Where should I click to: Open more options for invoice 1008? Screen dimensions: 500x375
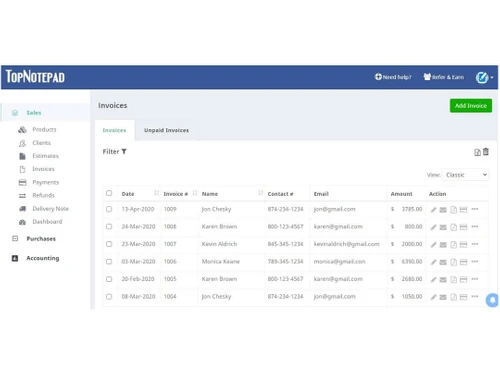point(475,227)
